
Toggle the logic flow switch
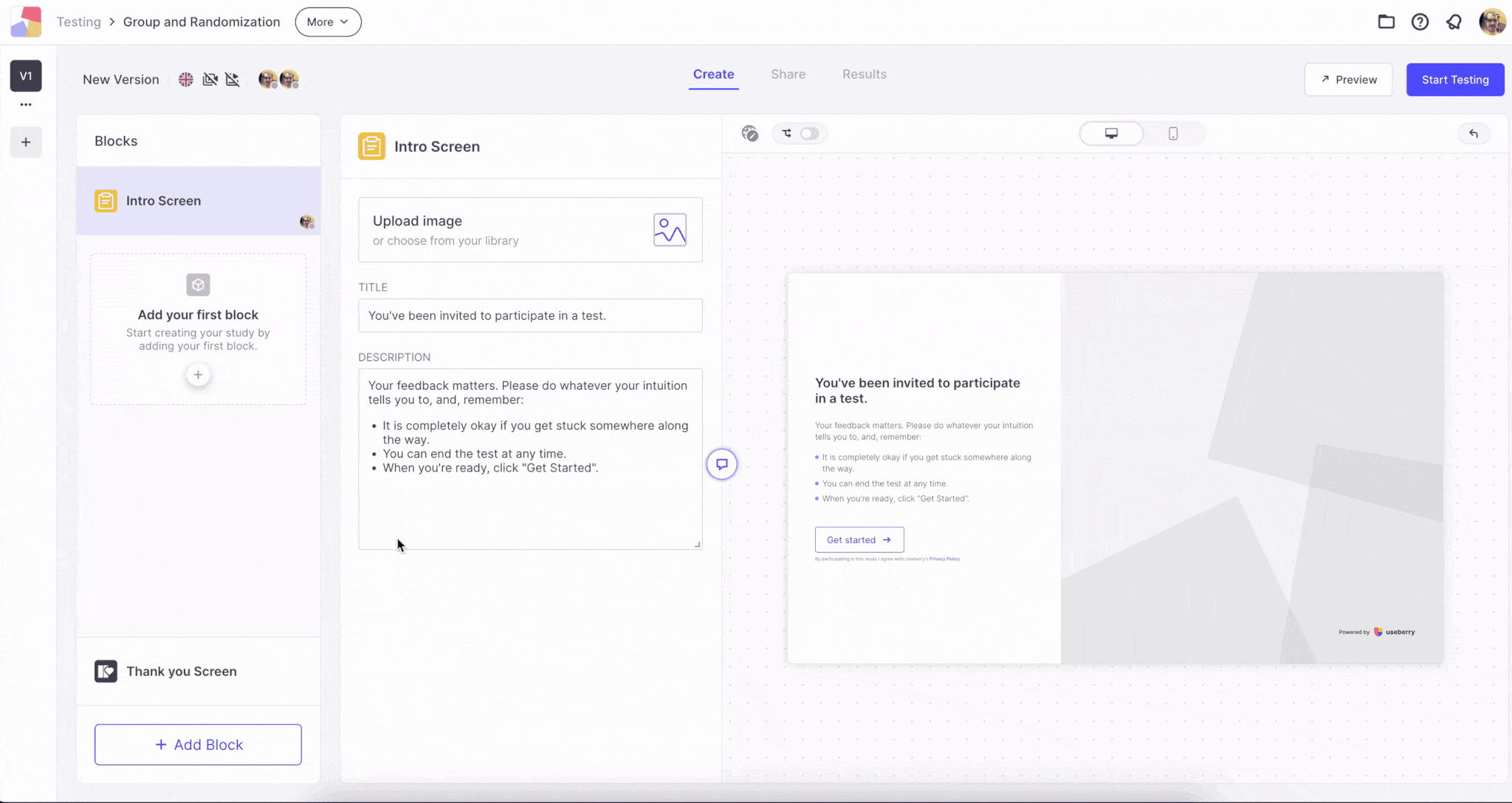tap(809, 134)
